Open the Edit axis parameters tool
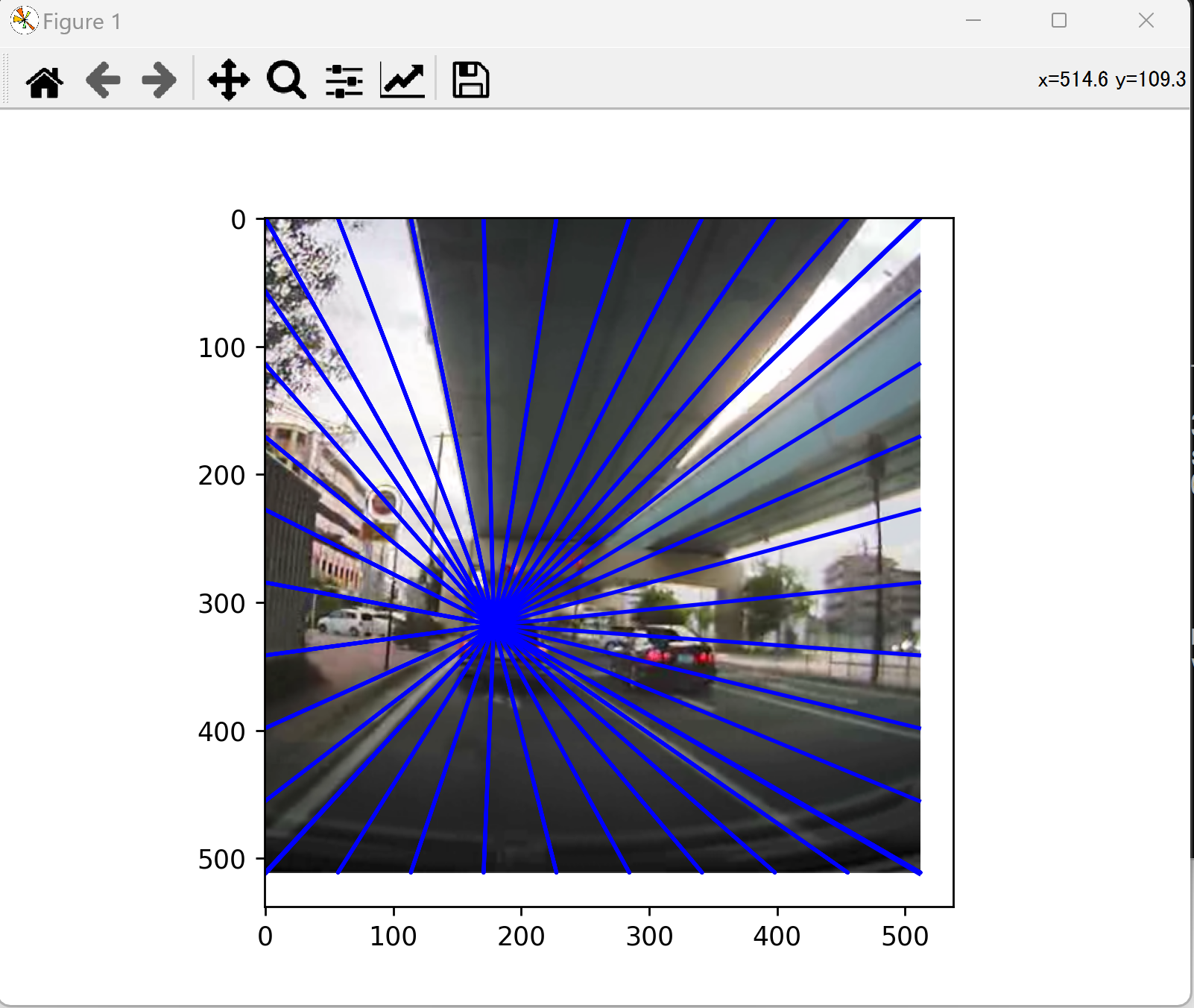 click(x=402, y=81)
